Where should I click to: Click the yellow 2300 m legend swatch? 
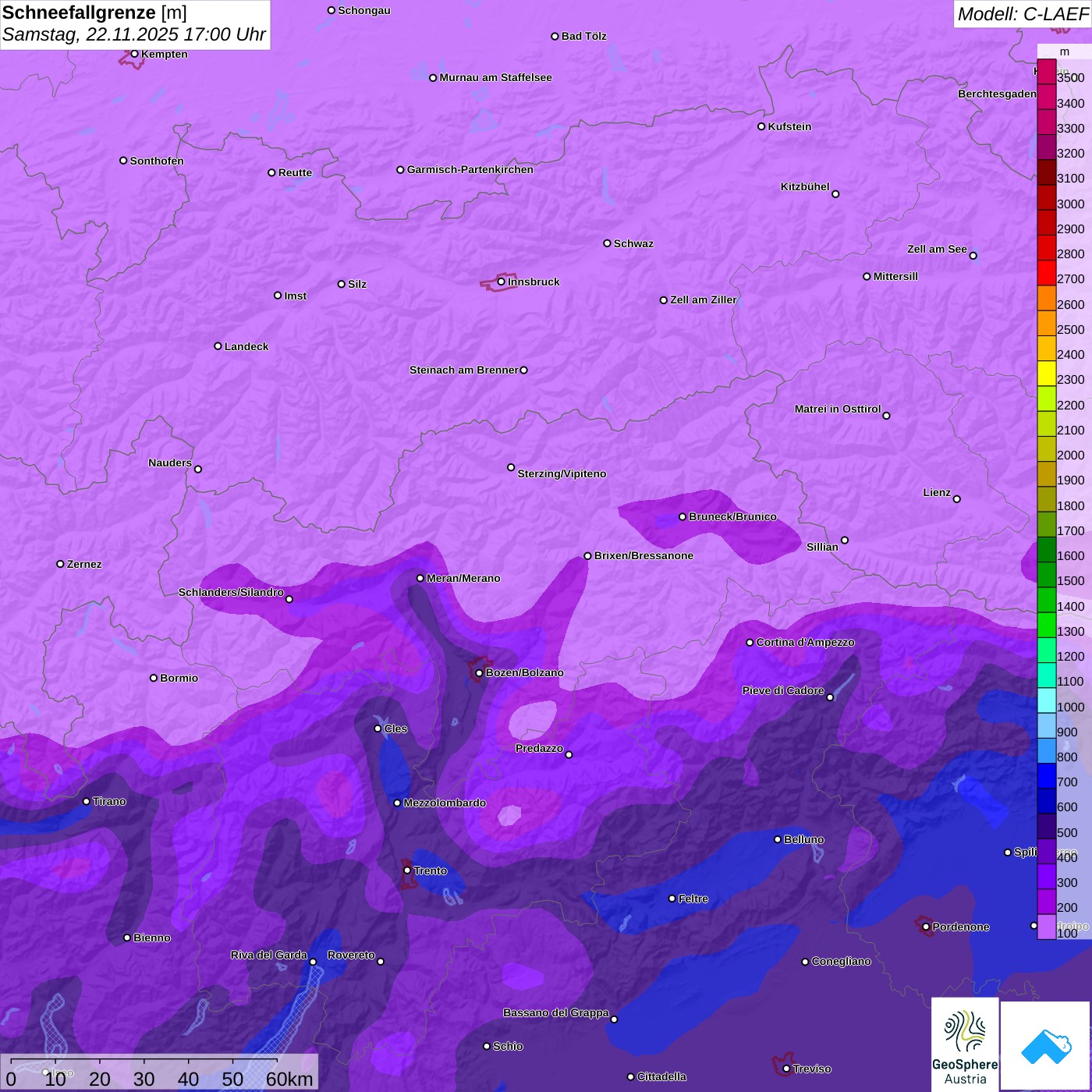(1047, 373)
